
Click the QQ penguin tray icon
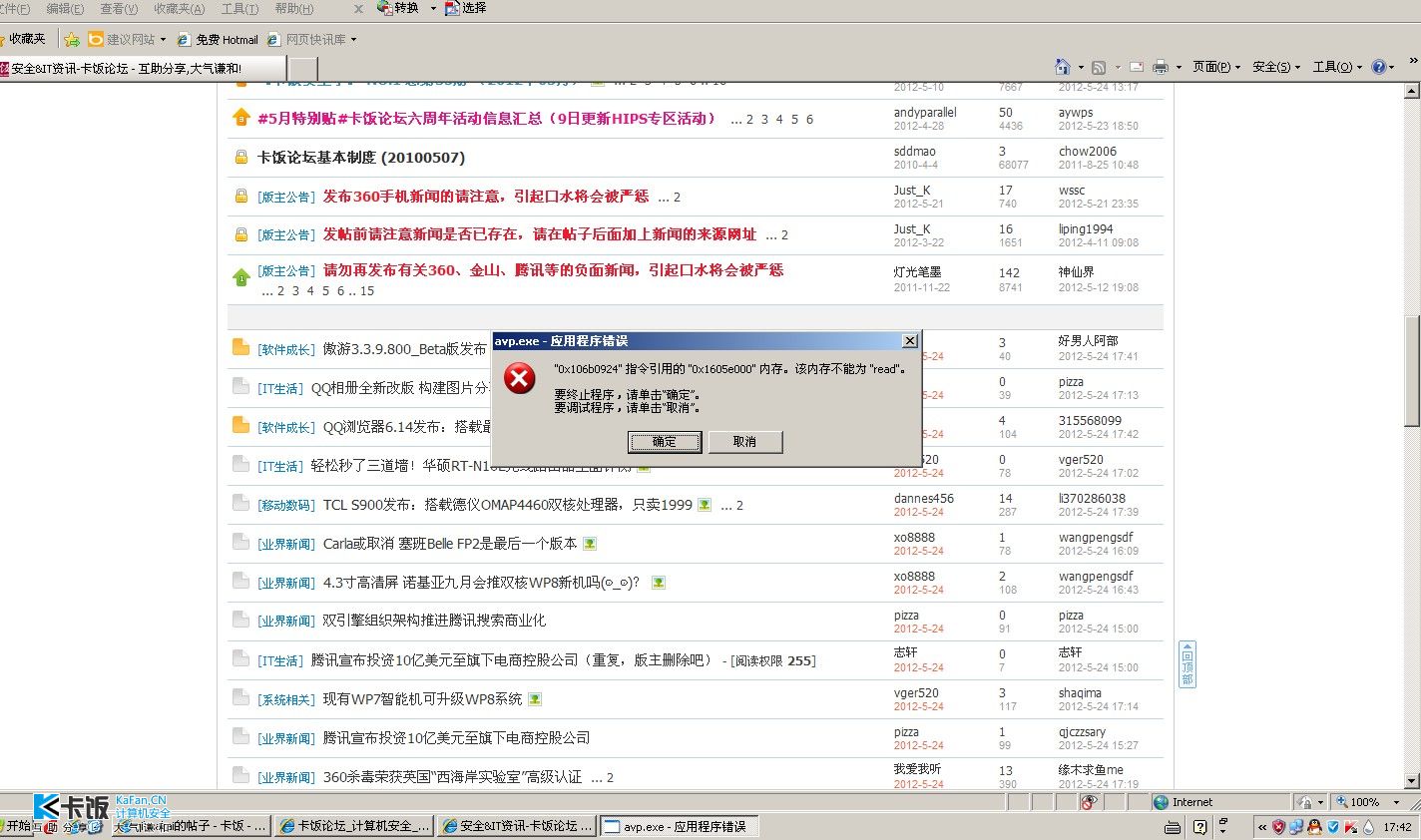[1314, 827]
